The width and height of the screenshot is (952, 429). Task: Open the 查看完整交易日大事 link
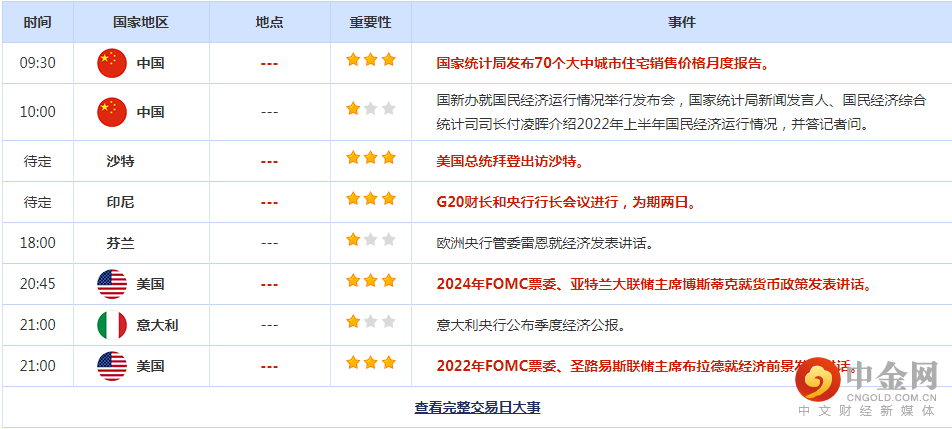click(477, 407)
